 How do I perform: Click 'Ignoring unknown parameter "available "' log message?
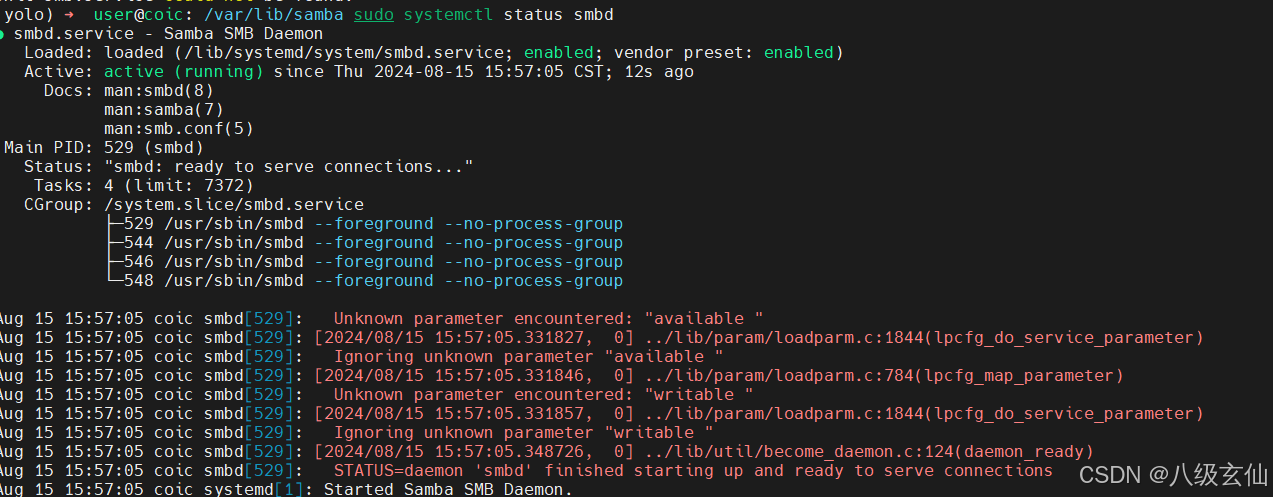pyautogui.click(x=528, y=357)
